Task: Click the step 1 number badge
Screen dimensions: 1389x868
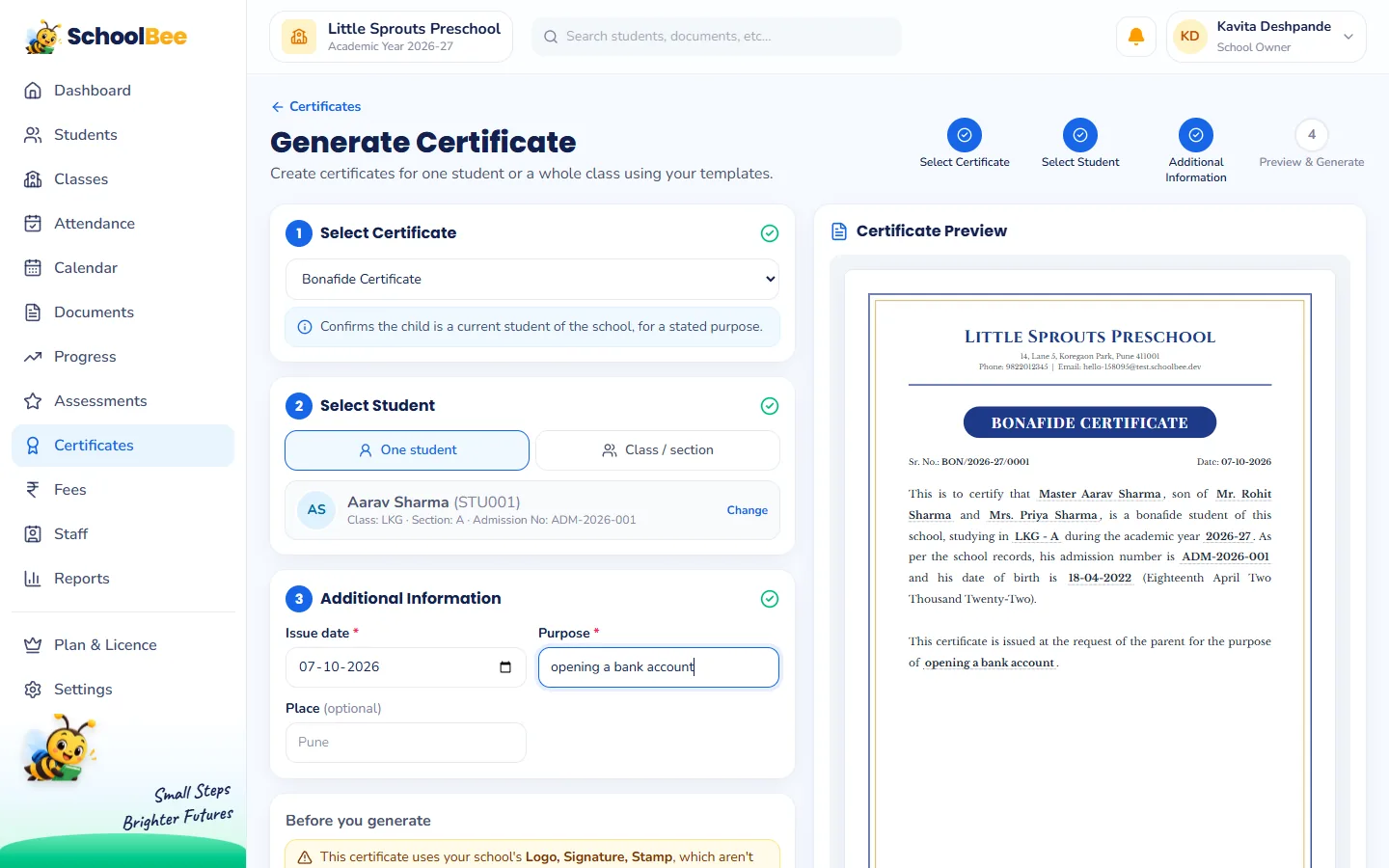Action: (x=299, y=233)
